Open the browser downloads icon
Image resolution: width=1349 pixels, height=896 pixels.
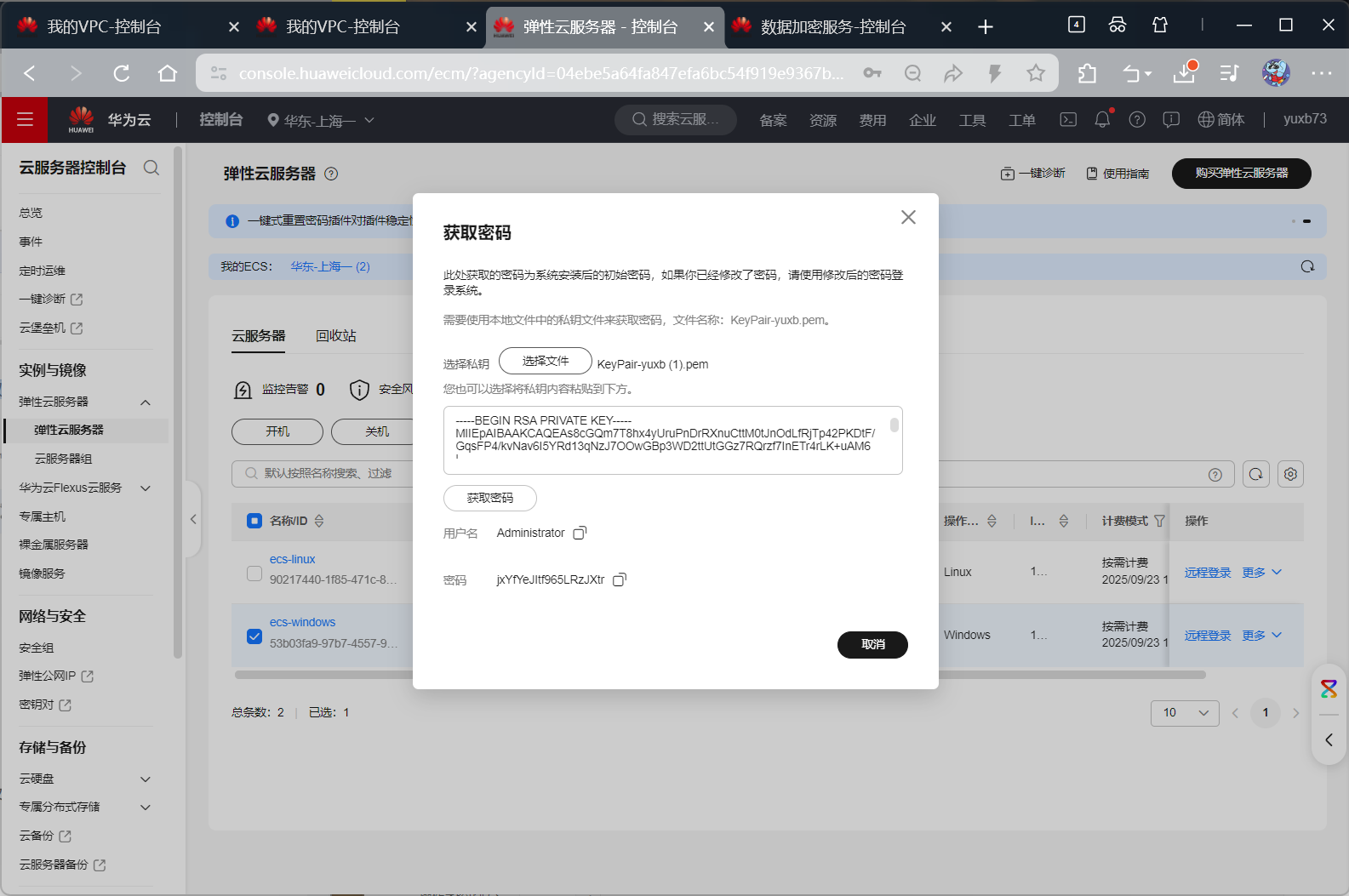[1185, 73]
